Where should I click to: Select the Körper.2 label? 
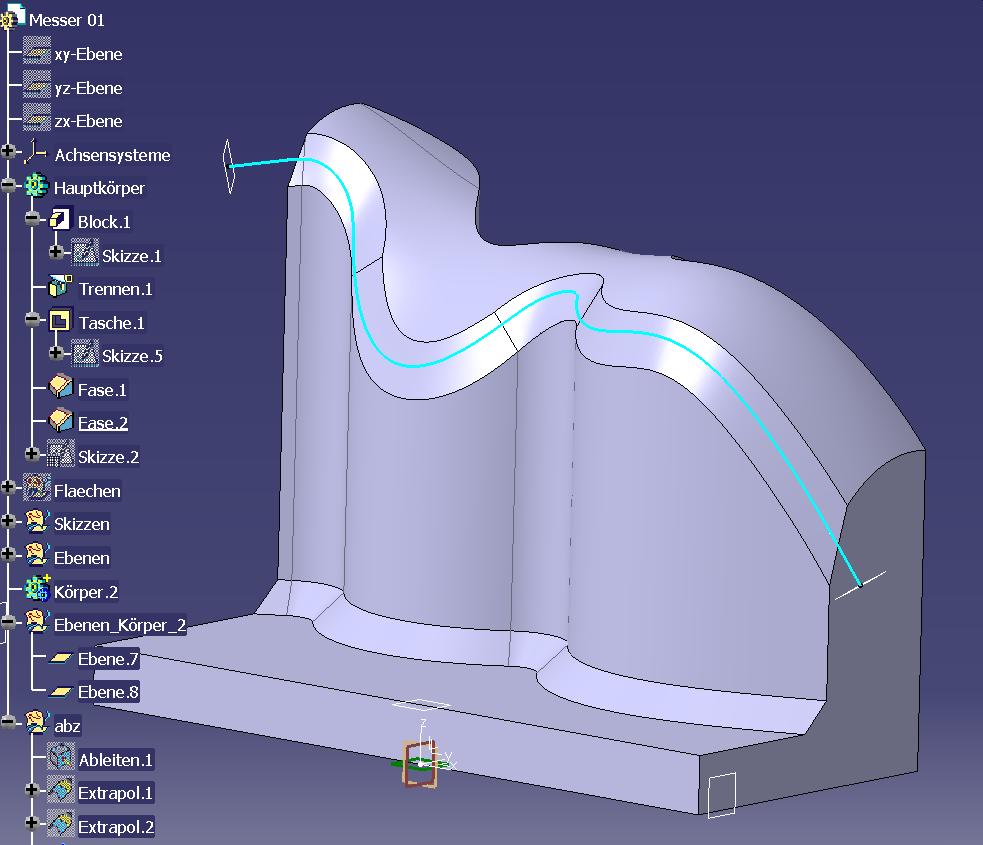click(86, 592)
